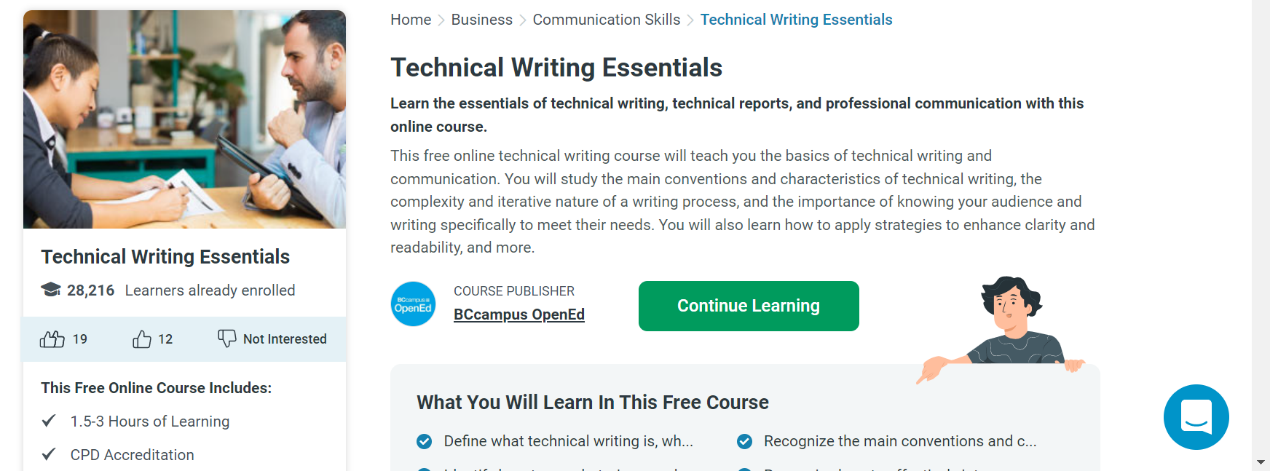This screenshot has width=1270, height=471.
Task: Click the checkmark beside CPD Accreditation
Action: (x=48, y=454)
